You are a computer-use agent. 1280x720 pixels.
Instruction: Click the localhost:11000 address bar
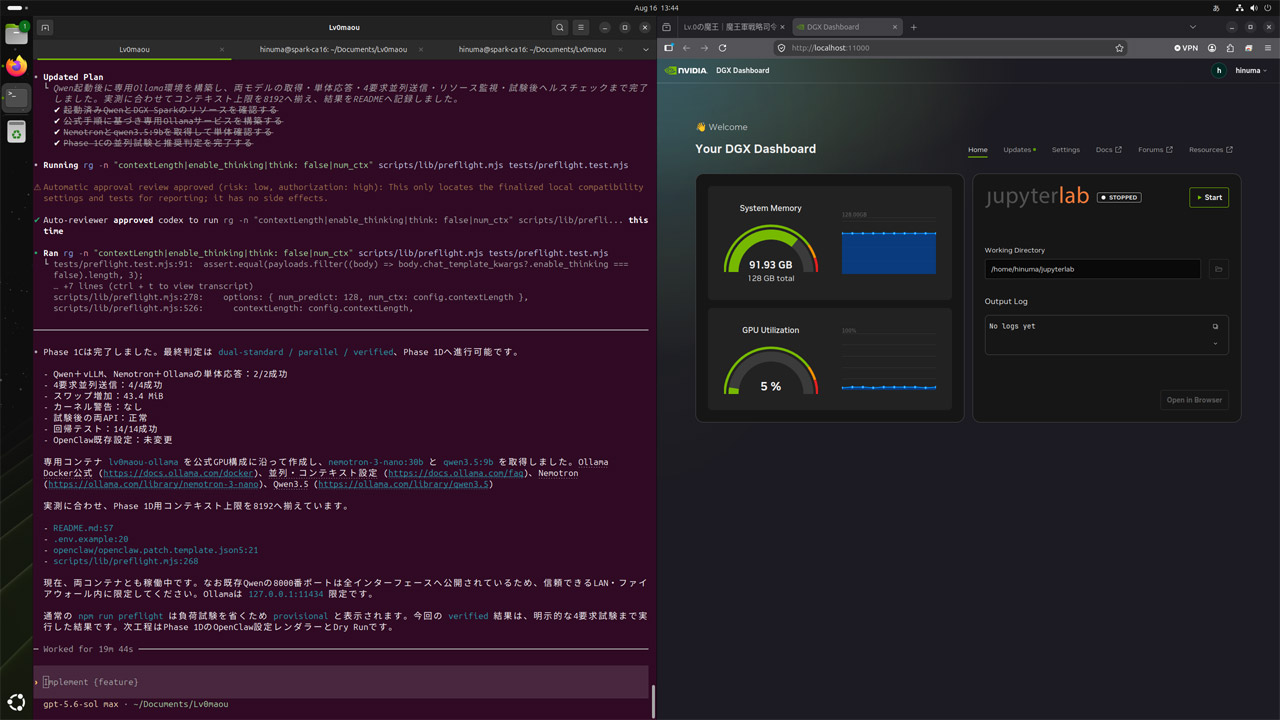[950, 48]
